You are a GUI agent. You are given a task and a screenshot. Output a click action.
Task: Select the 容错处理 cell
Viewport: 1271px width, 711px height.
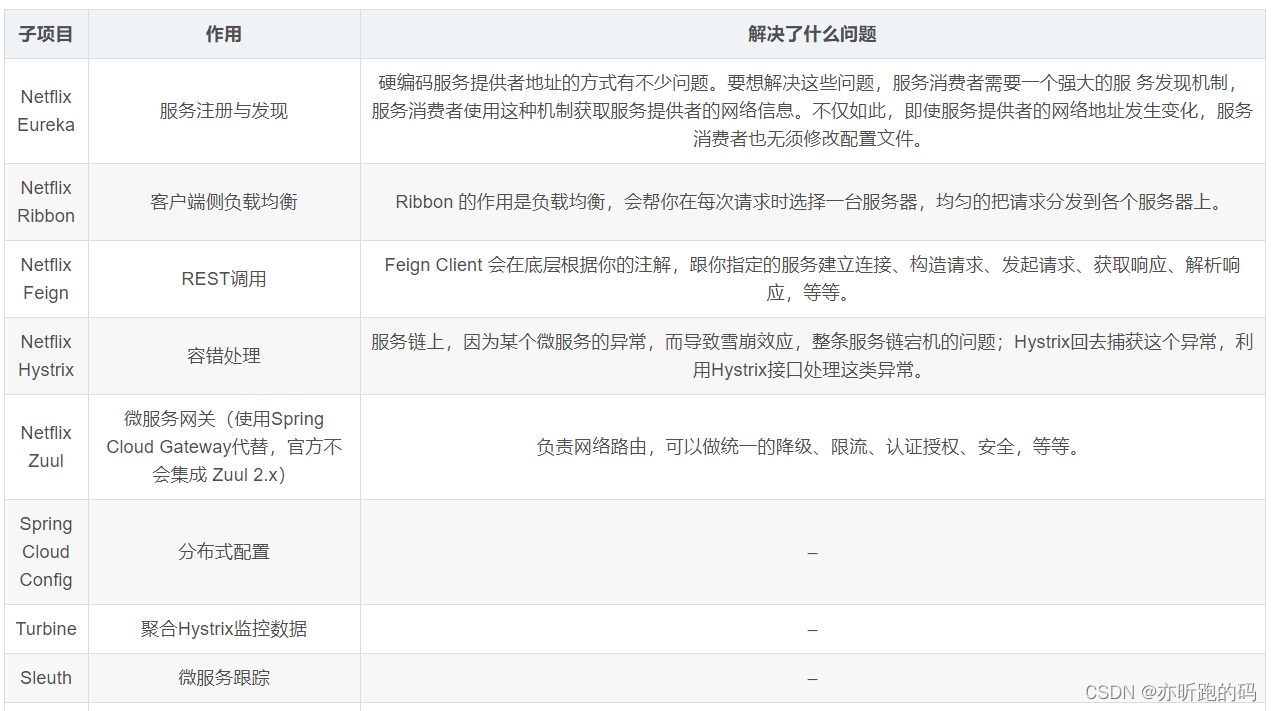(x=224, y=356)
